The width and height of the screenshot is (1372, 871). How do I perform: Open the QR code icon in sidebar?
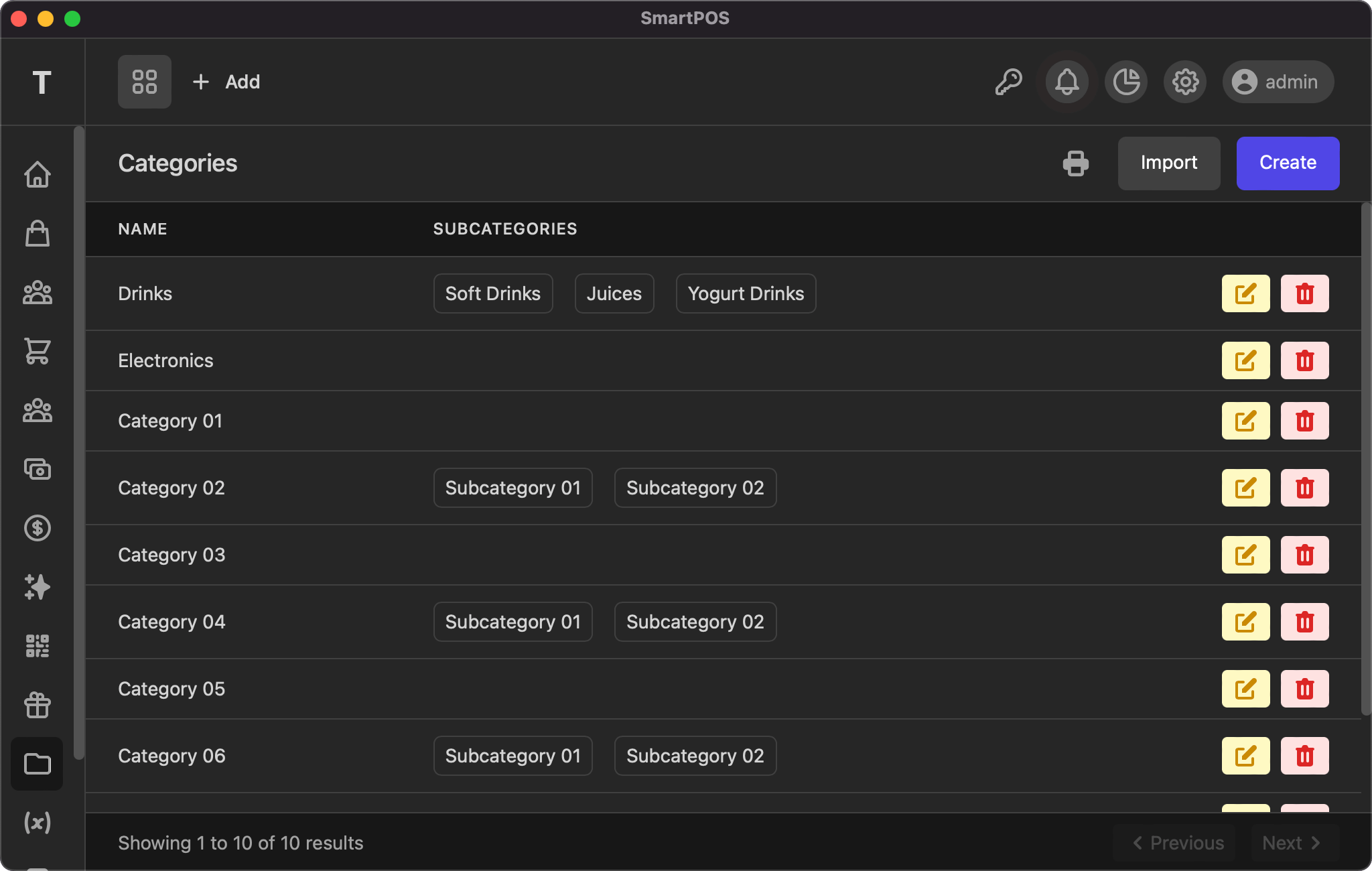pos(38,645)
